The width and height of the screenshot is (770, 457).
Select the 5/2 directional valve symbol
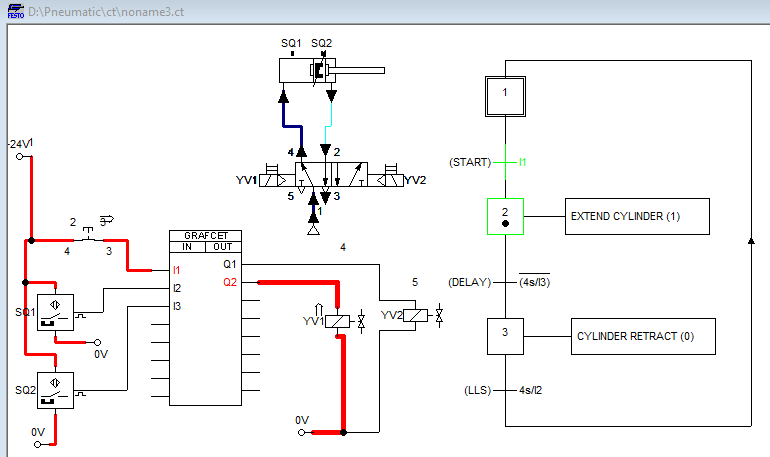coord(331,175)
